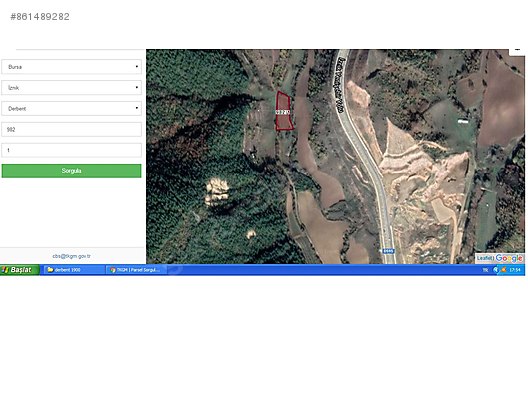Click the parcel number label inside red polygon

pos(283,112)
